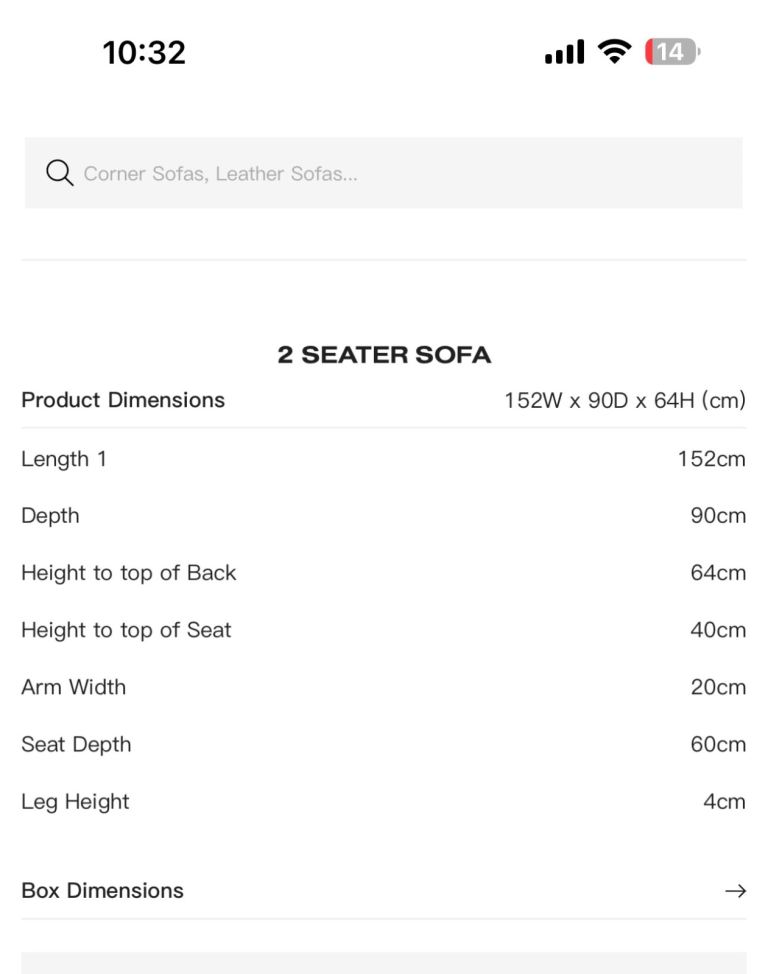Expand the Box Dimensions row
This screenshot has width=768, height=974.
384,891
